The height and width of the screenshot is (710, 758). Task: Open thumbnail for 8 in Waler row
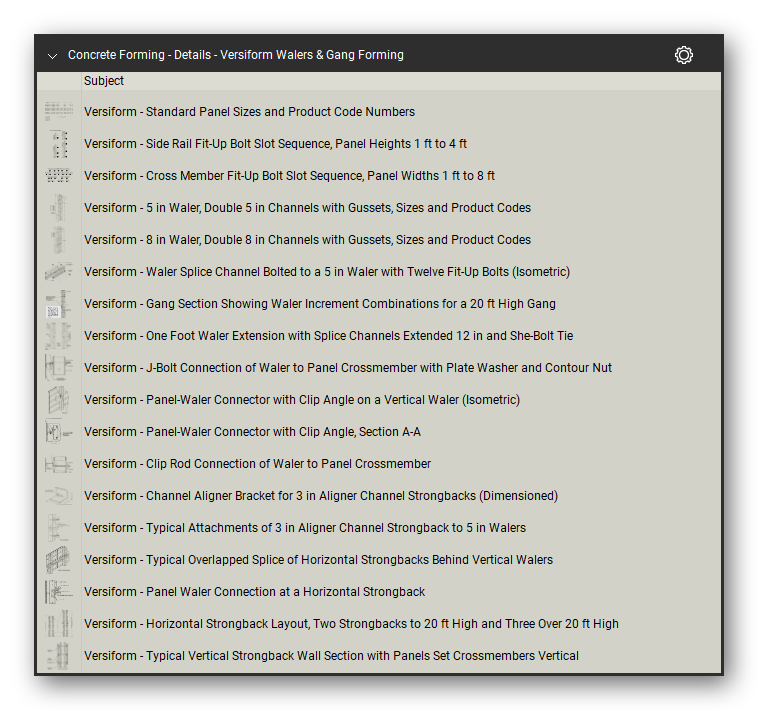pos(59,239)
